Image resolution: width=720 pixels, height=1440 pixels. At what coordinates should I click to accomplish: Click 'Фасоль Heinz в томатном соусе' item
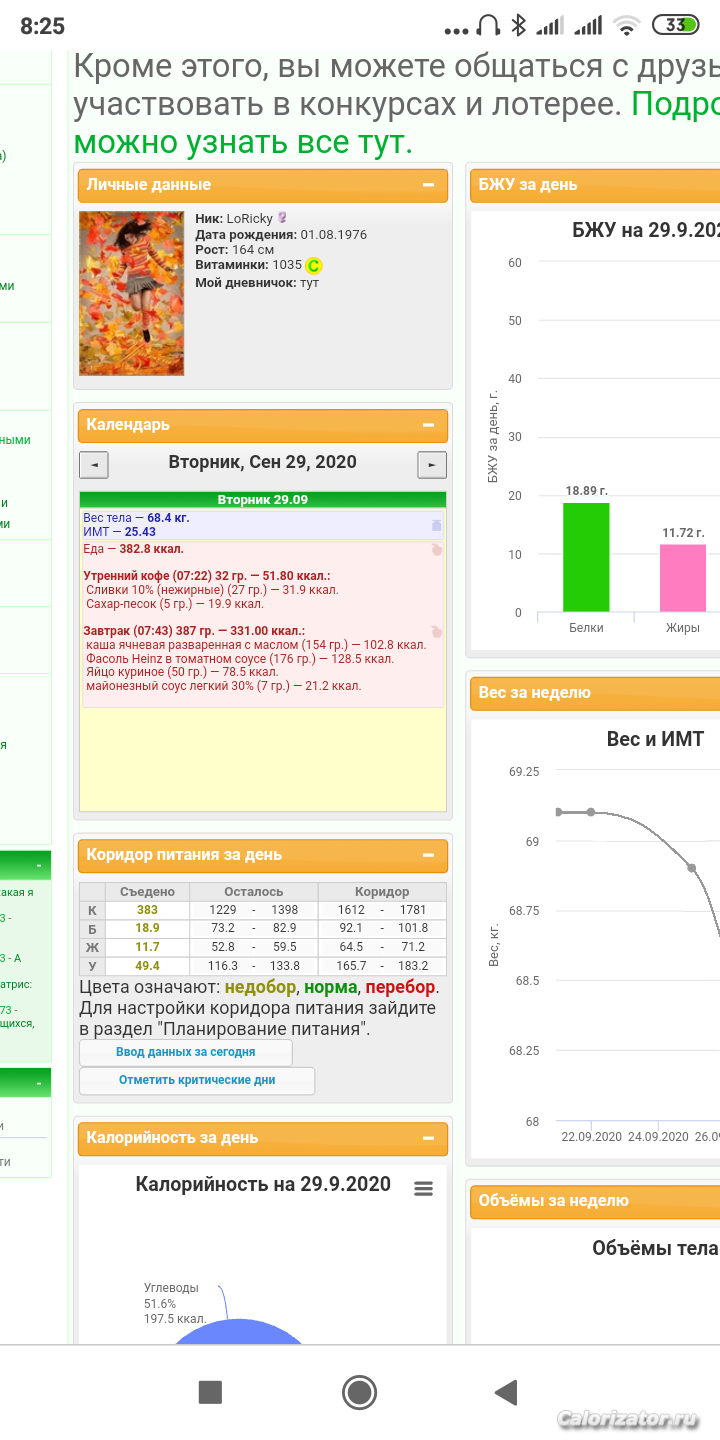click(x=241, y=659)
